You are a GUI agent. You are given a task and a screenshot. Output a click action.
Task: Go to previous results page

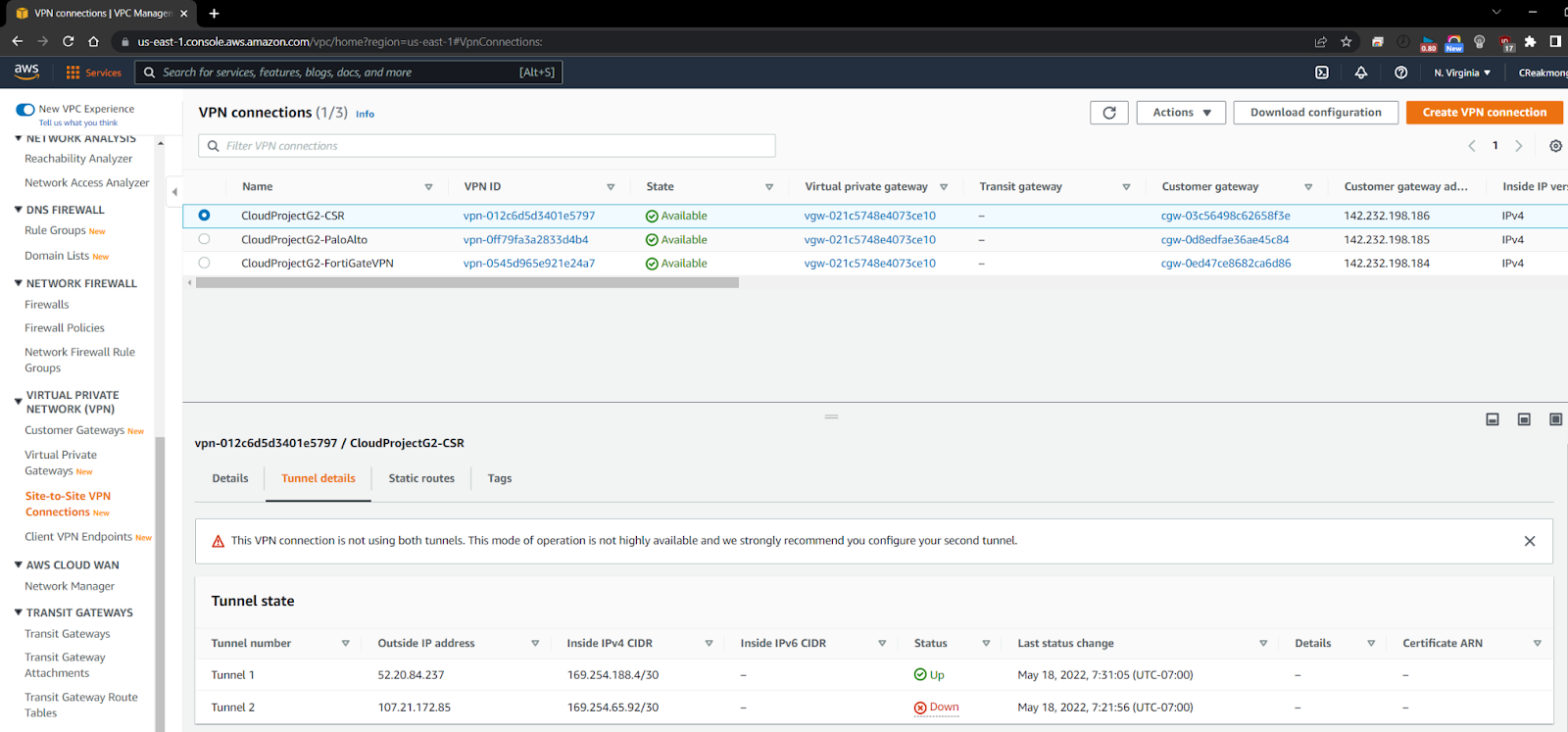[1472, 146]
